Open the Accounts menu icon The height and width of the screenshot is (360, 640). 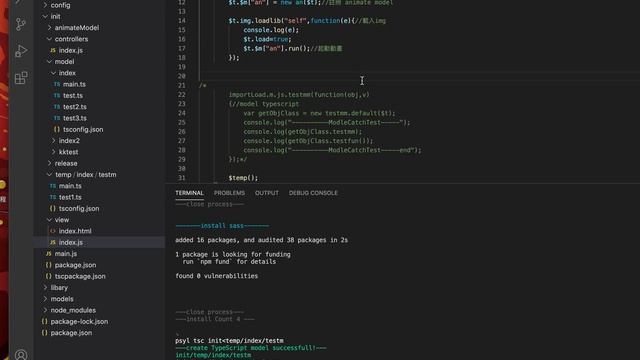(21, 355)
